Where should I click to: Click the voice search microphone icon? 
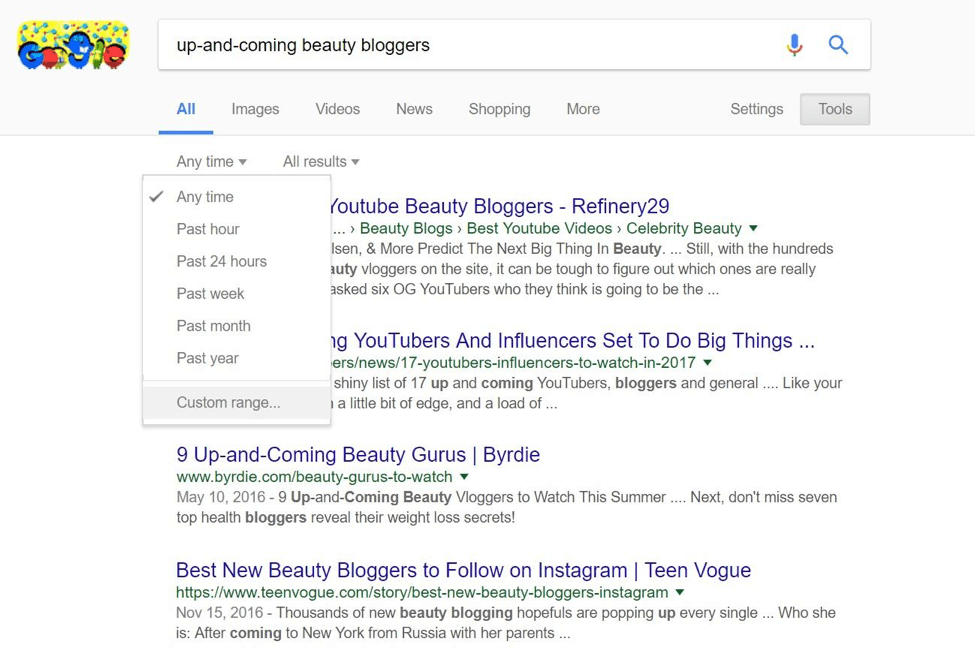tap(794, 44)
